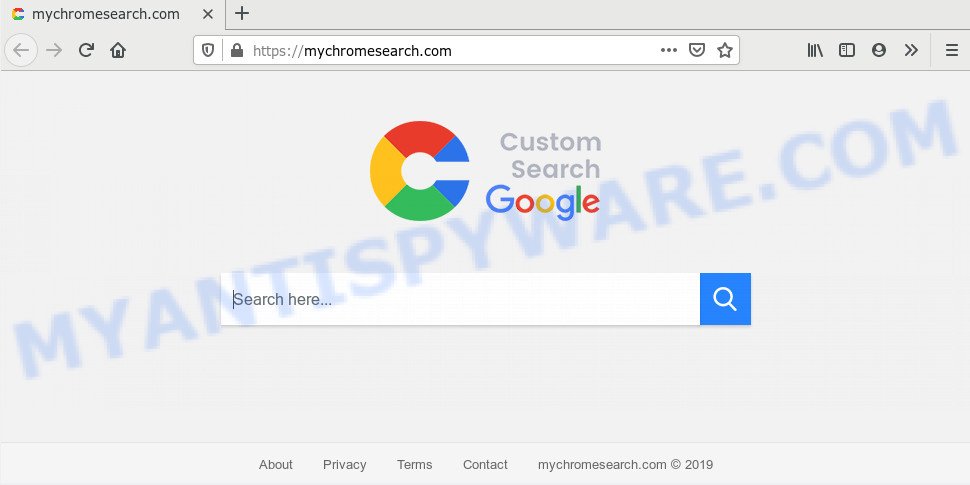970x485 pixels.
Task: Click the forward navigation arrow
Action: (x=54, y=50)
